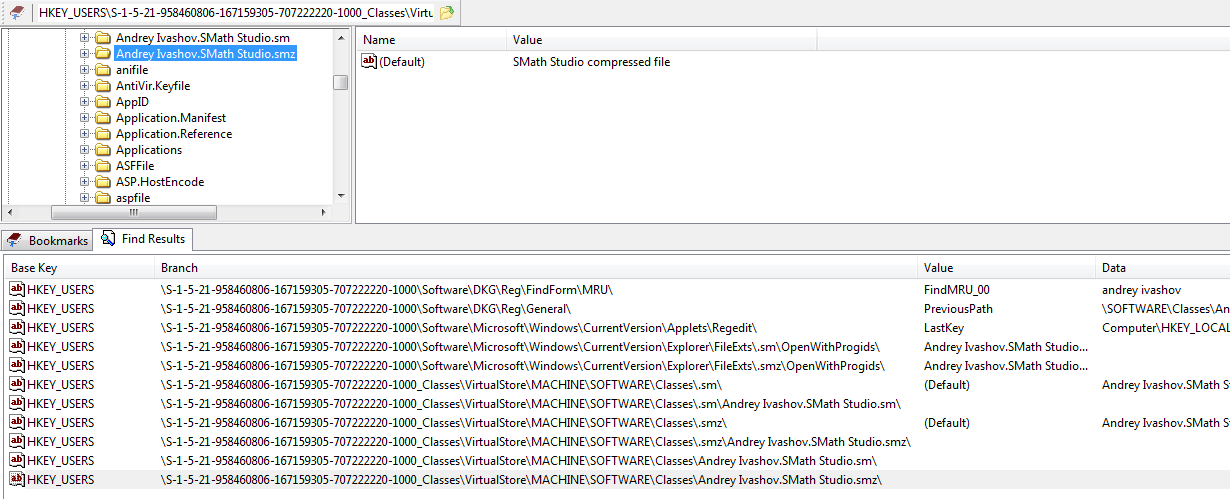Viewport: 1230px width, 499px height.
Task: Click the bookmark icon left of the address bar
Action: point(17,13)
